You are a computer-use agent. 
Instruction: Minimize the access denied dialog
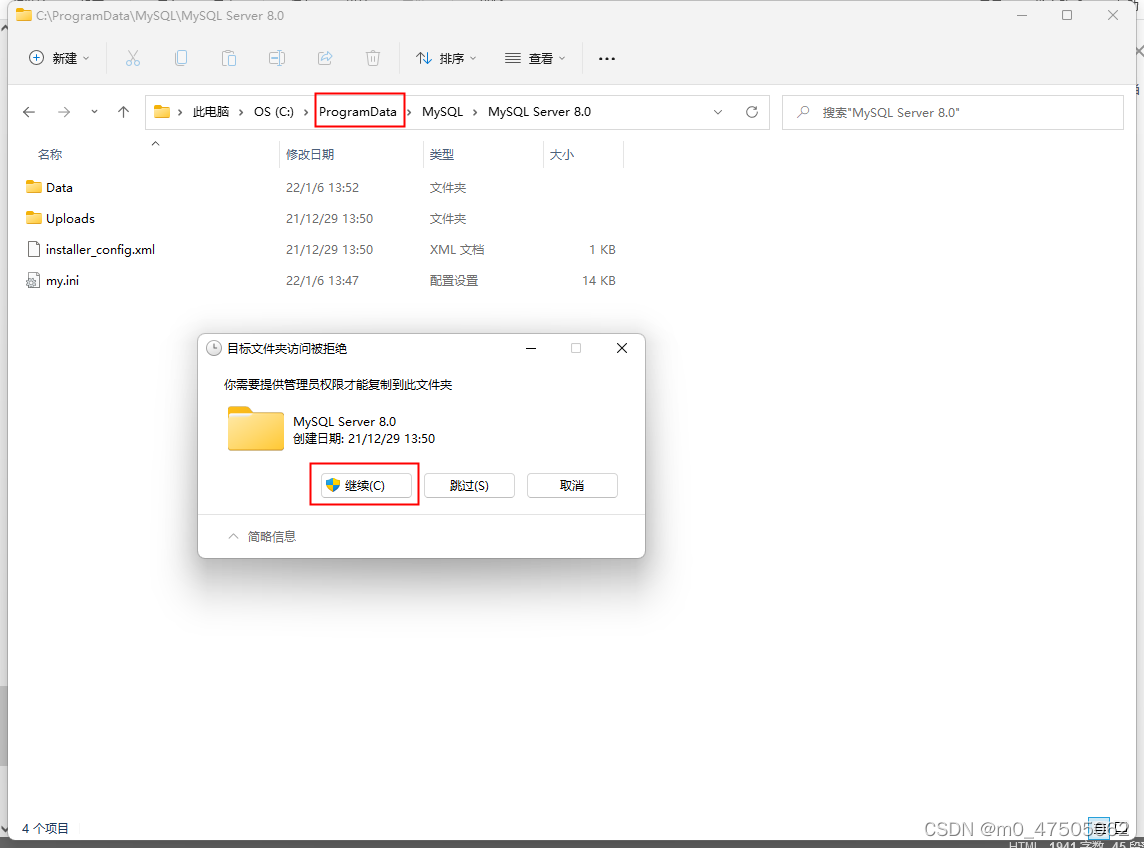(x=531, y=348)
